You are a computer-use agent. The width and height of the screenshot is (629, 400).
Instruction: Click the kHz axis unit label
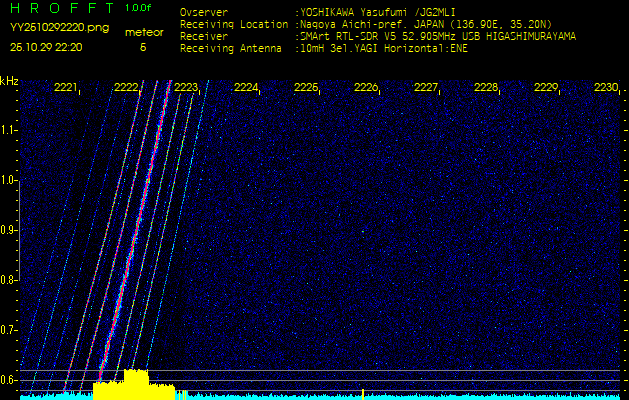point(9,80)
